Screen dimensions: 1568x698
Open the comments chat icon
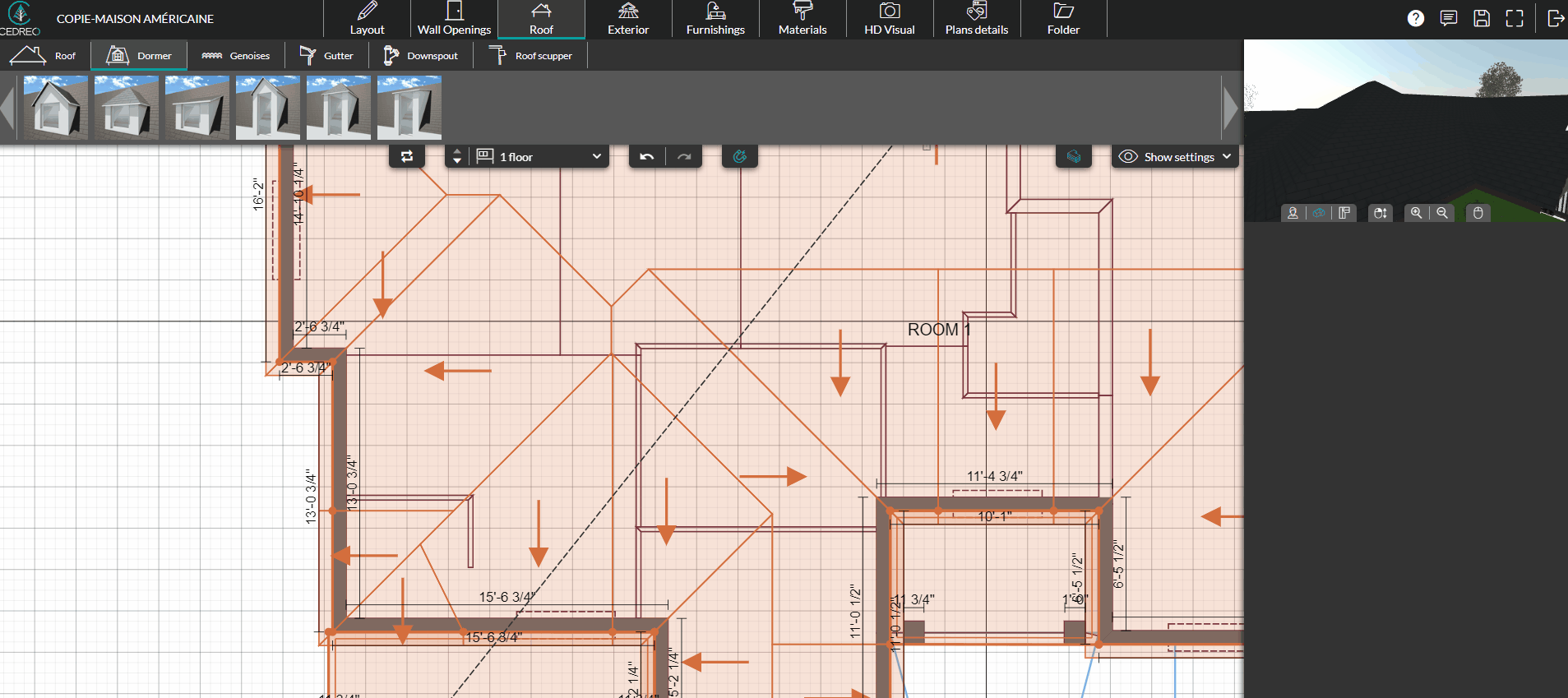click(1449, 18)
